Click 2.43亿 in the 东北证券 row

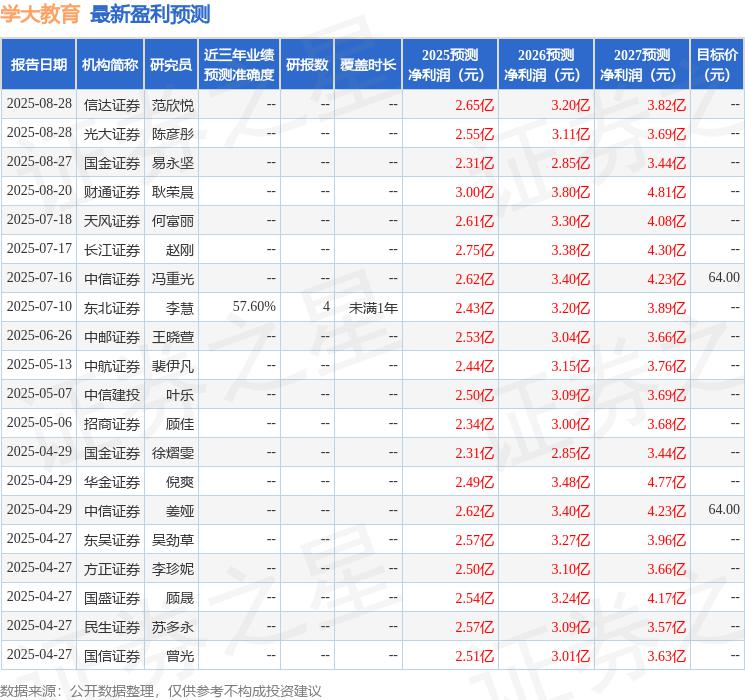(x=474, y=308)
